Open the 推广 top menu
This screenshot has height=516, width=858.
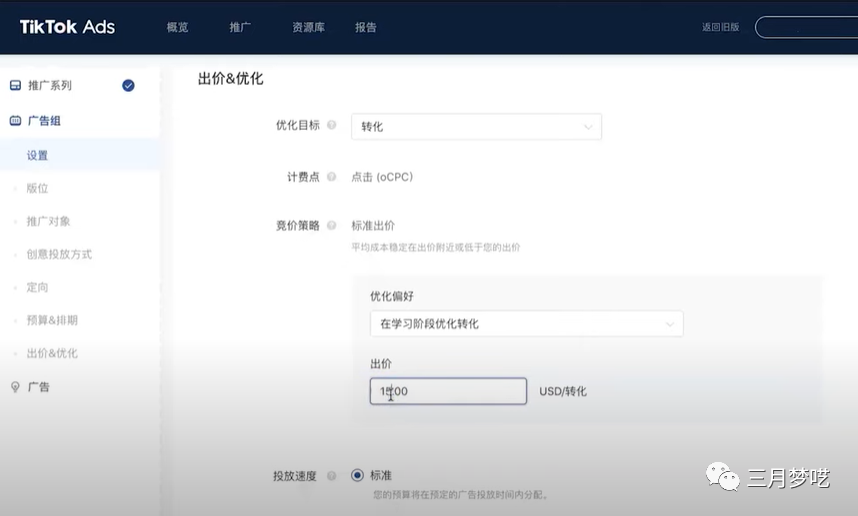pyautogui.click(x=240, y=27)
